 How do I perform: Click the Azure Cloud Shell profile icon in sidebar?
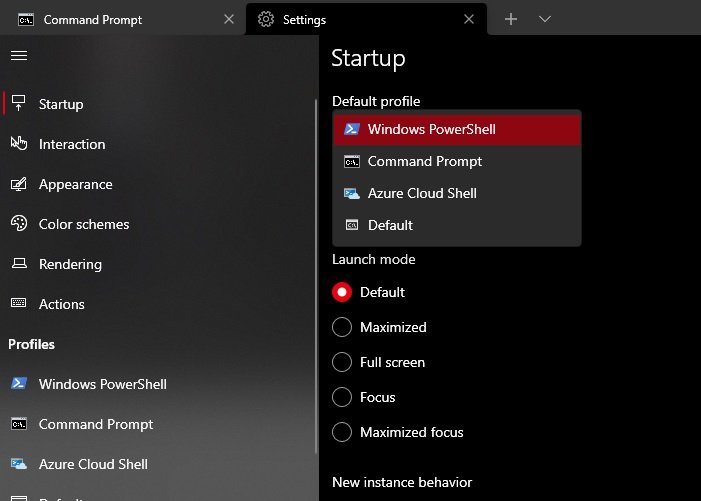(18, 464)
